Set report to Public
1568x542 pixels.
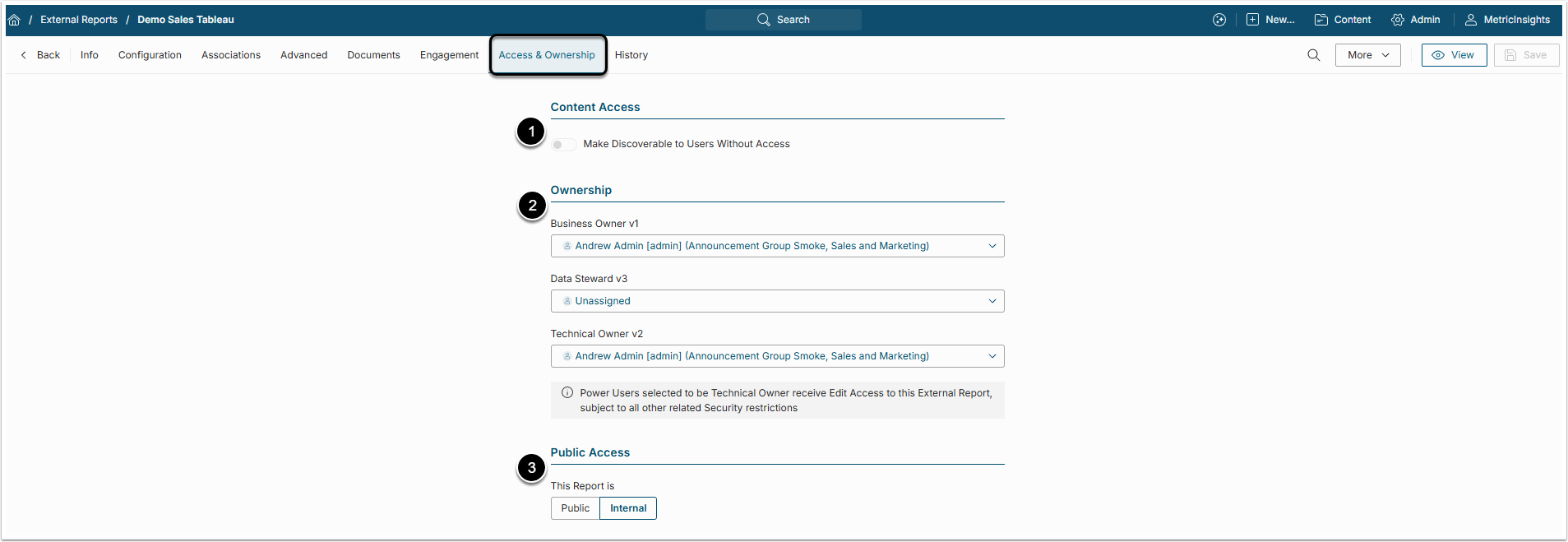tap(576, 508)
